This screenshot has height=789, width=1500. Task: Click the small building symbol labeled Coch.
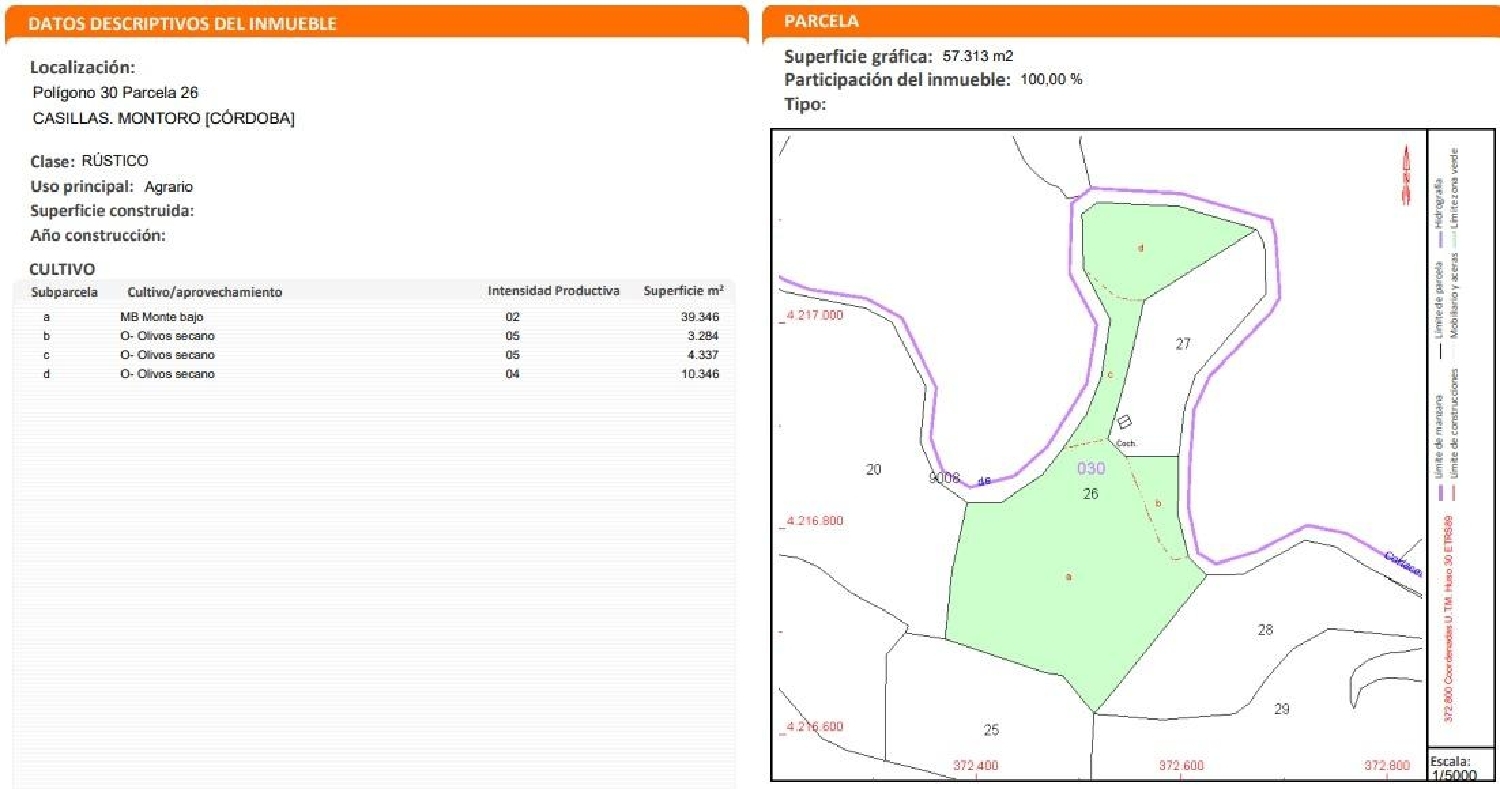[1124, 422]
